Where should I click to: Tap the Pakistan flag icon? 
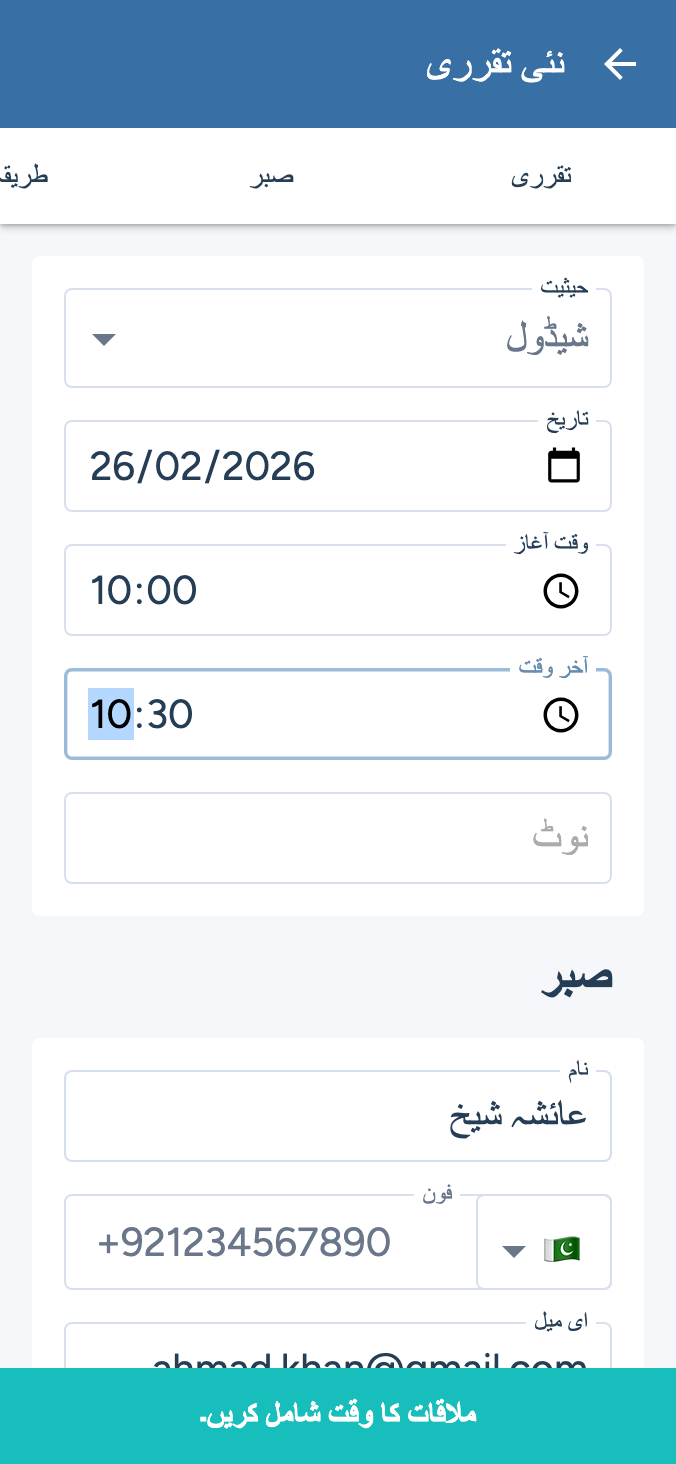coord(562,1249)
